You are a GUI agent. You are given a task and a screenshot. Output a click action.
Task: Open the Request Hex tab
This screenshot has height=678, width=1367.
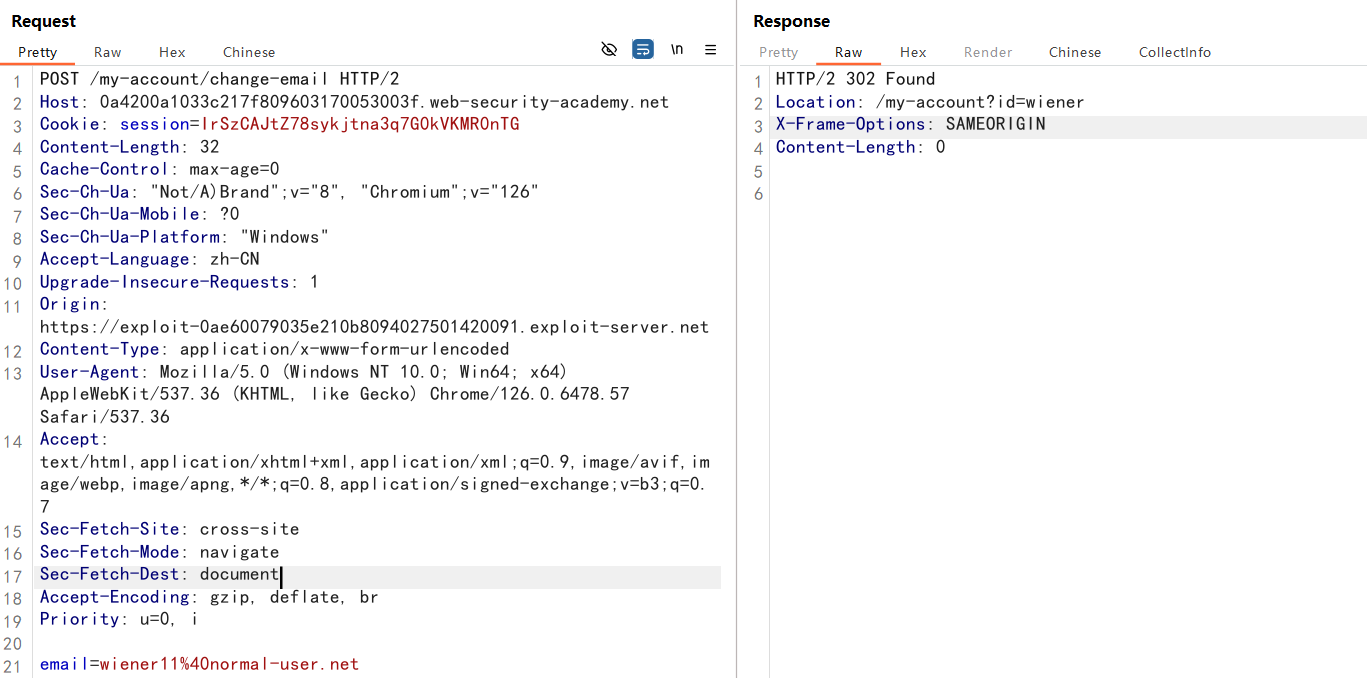pyautogui.click(x=172, y=52)
